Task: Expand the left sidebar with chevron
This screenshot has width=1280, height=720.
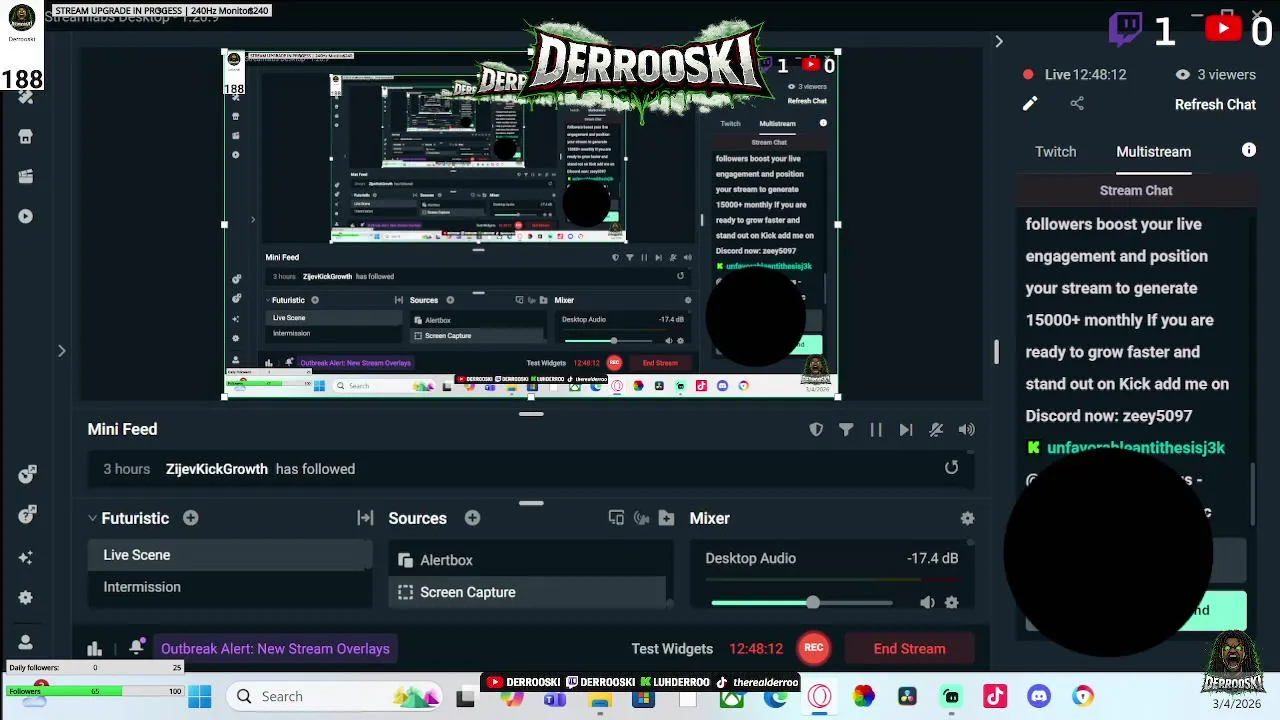Action: coord(61,351)
